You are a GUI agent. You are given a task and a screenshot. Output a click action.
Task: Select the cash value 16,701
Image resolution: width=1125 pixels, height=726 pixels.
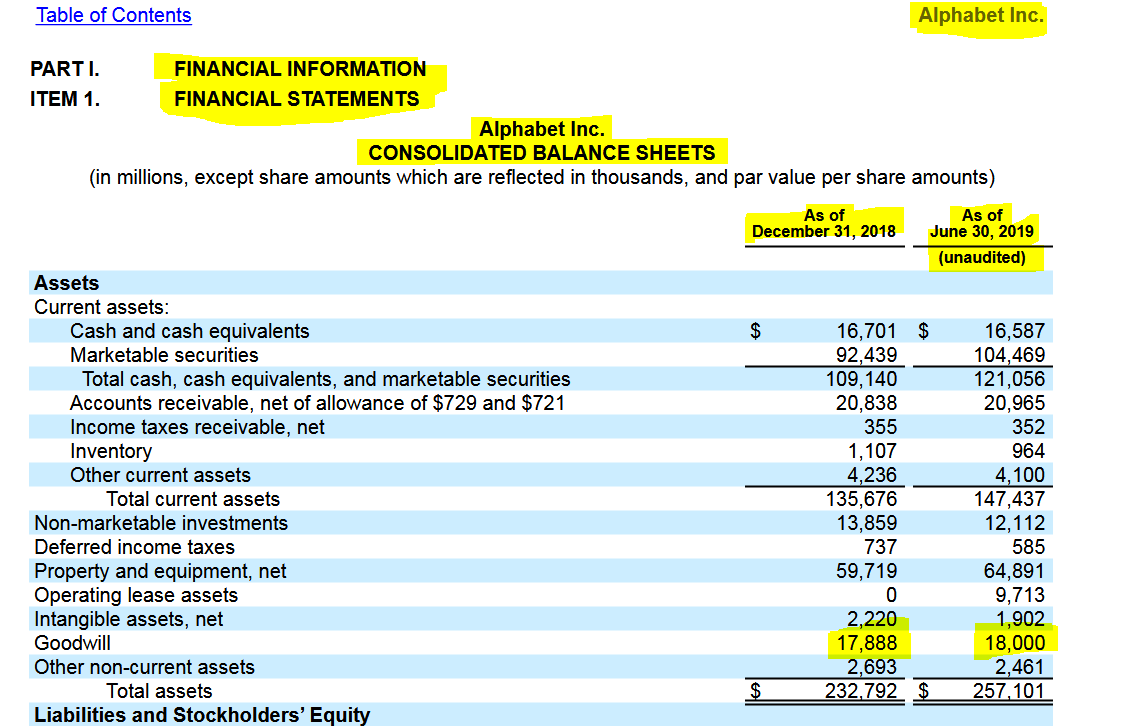coord(866,331)
